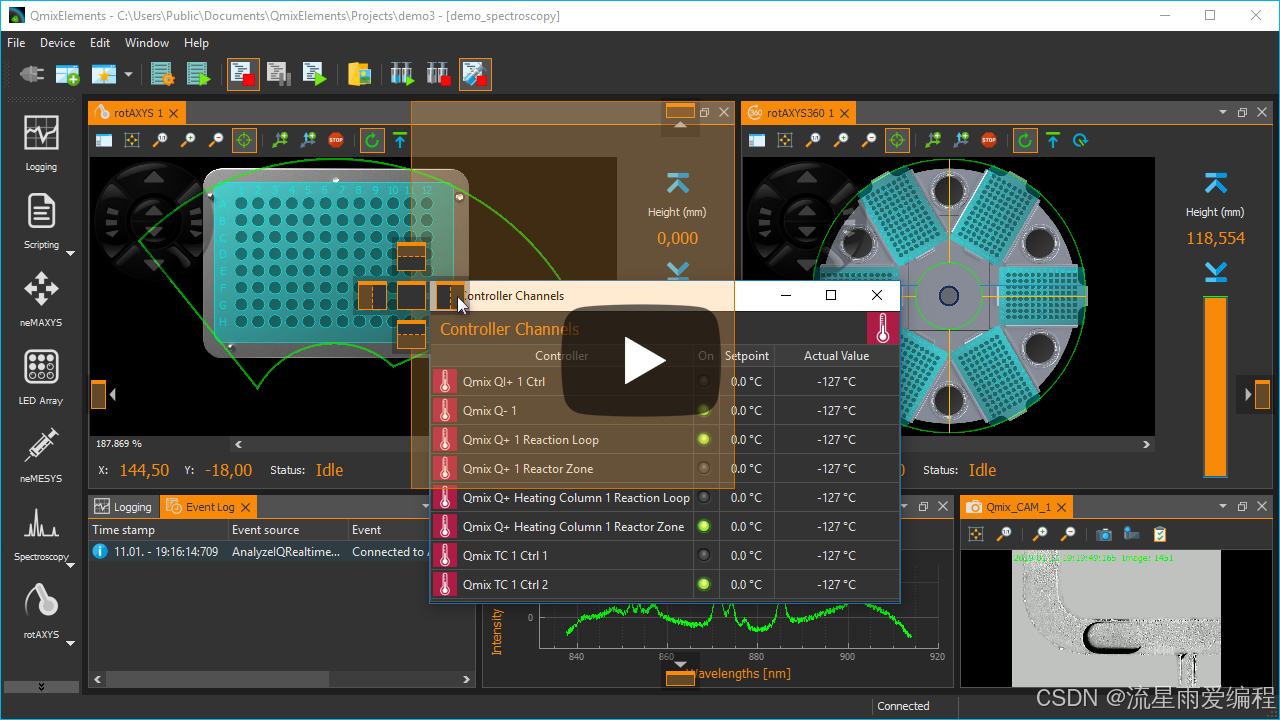Click the connect plug icon in main toolbar
This screenshot has height=720, width=1280.
(33, 75)
